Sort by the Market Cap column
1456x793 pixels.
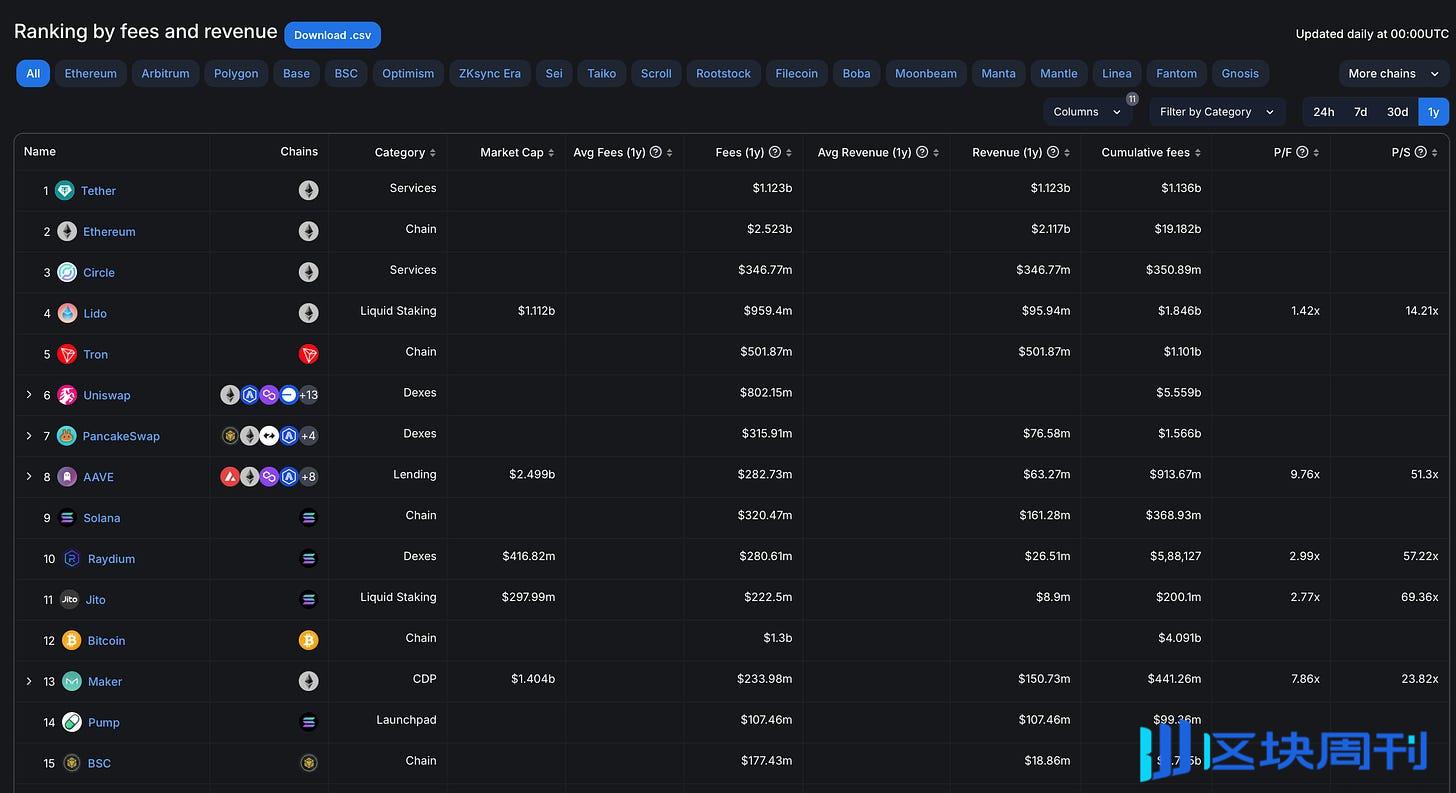coord(517,152)
